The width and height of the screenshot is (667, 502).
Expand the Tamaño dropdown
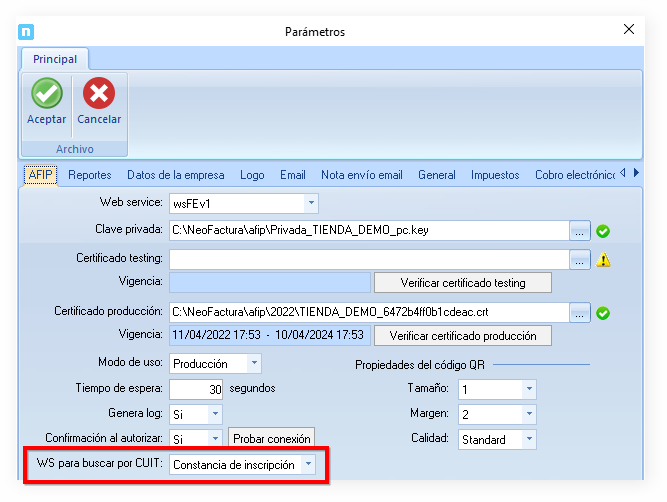click(529, 389)
